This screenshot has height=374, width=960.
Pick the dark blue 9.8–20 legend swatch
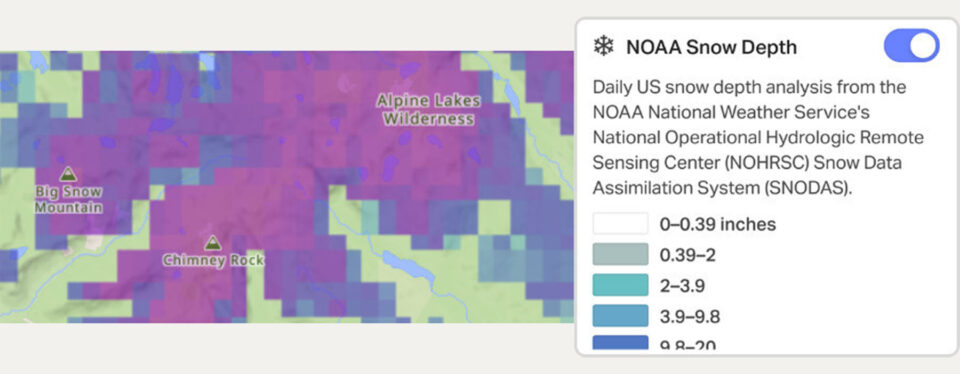(x=620, y=342)
